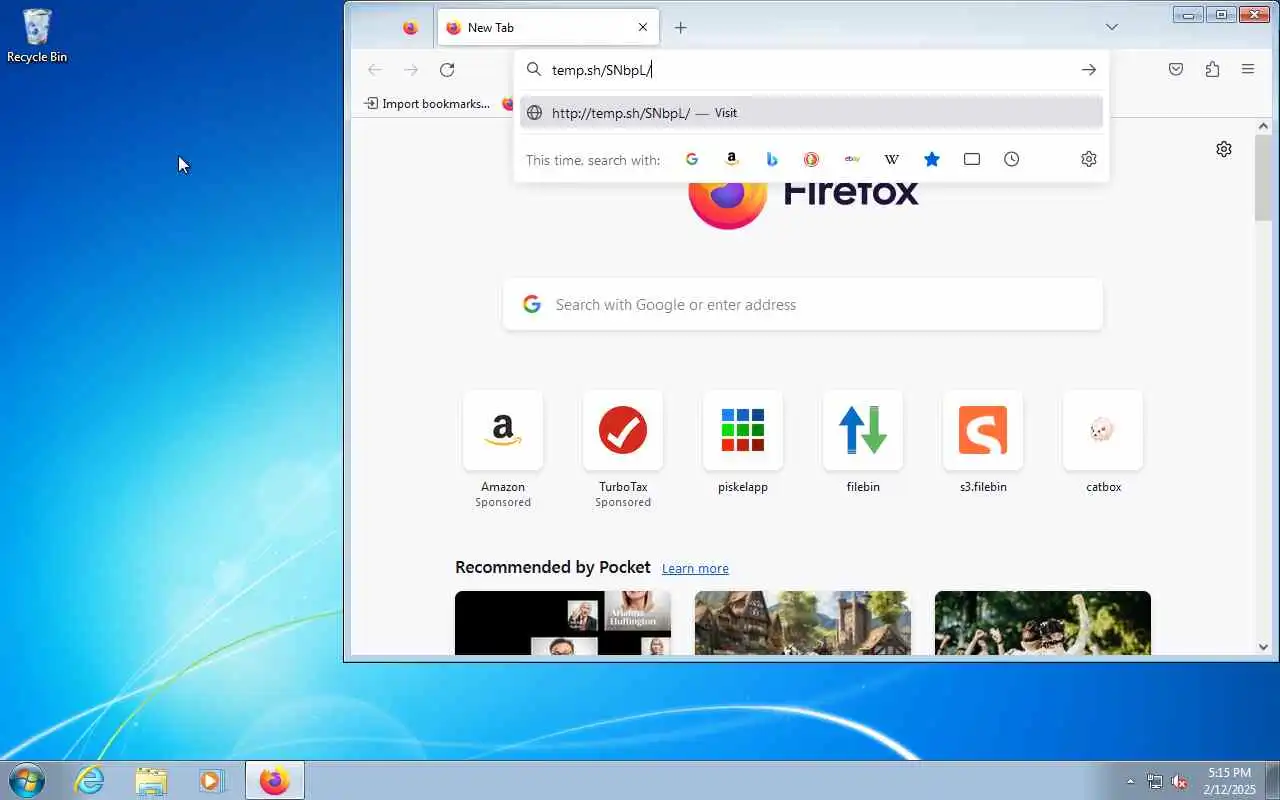Image resolution: width=1280 pixels, height=800 pixels.
Task: Open the Arianna Huffington Pocket story
Action: [x=563, y=623]
